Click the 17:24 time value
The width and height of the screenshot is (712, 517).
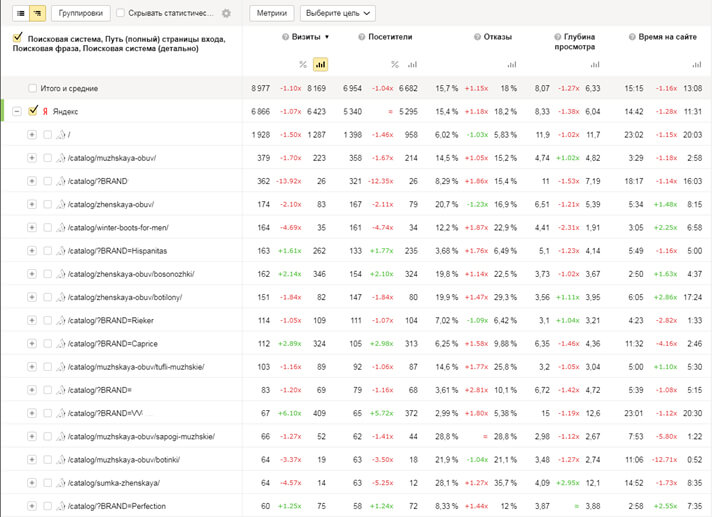[x=692, y=297]
